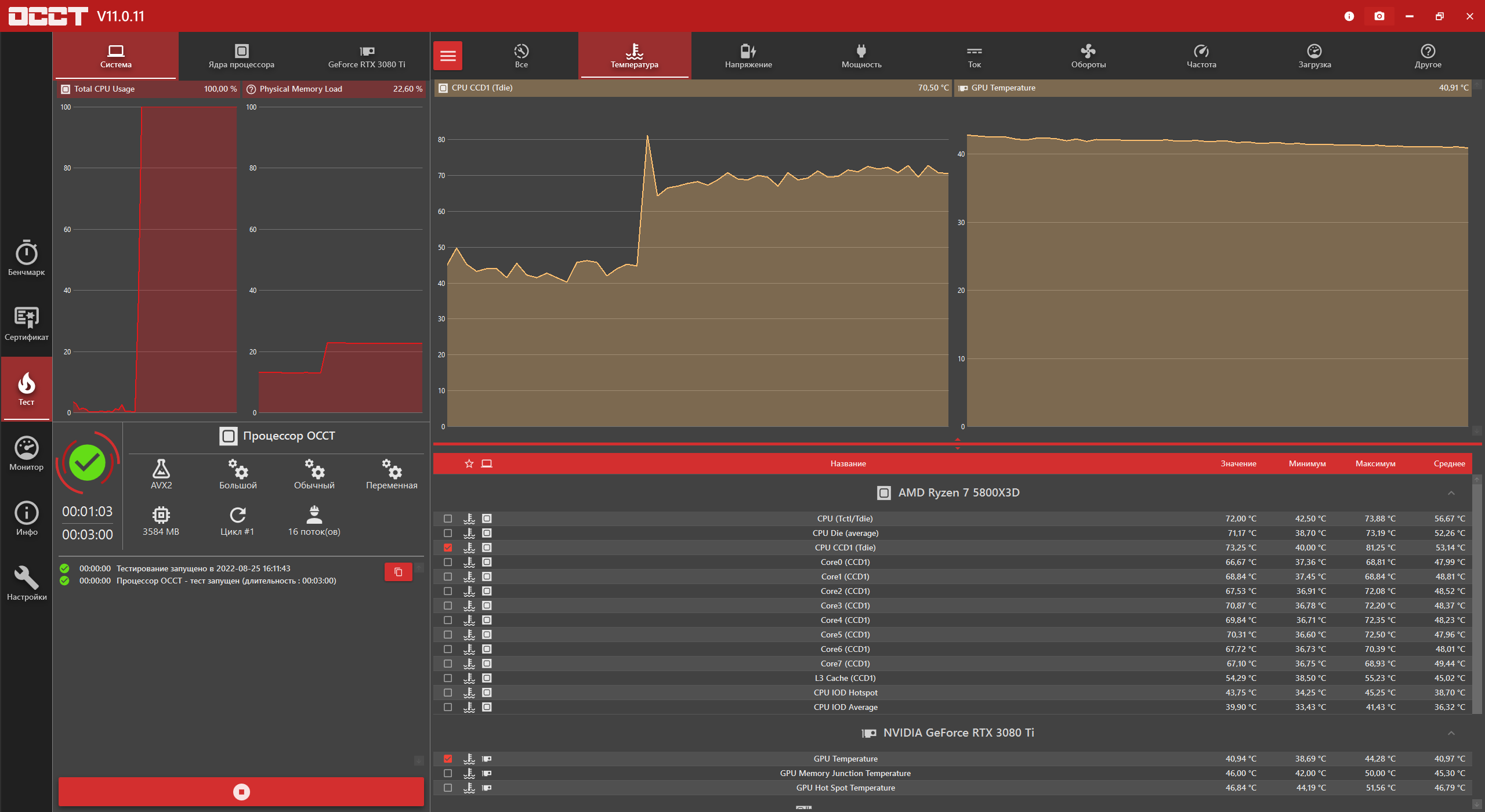Switch to the Напряжение tab
Image resolution: width=1485 pixels, height=812 pixels.
pyautogui.click(x=748, y=56)
